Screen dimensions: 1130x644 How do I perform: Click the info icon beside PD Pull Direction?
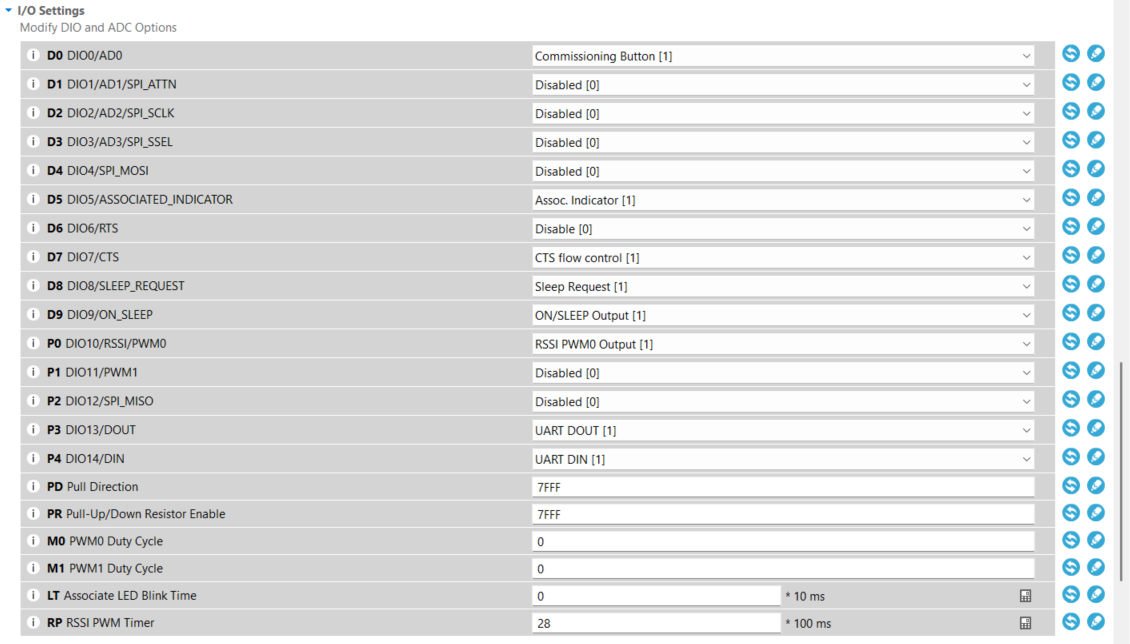coord(33,487)
